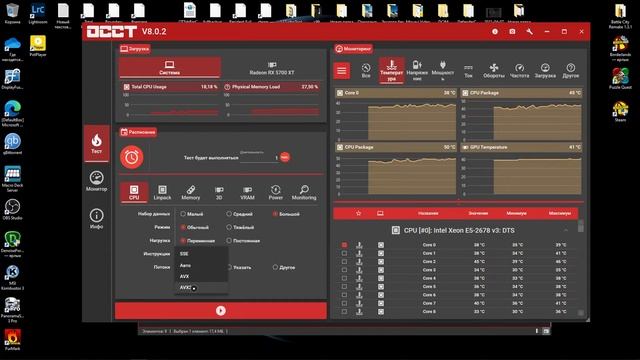This screenshot has height=360, width=640.
Task: Open the Инфо section in sidebar
Action: click(96, 219)
